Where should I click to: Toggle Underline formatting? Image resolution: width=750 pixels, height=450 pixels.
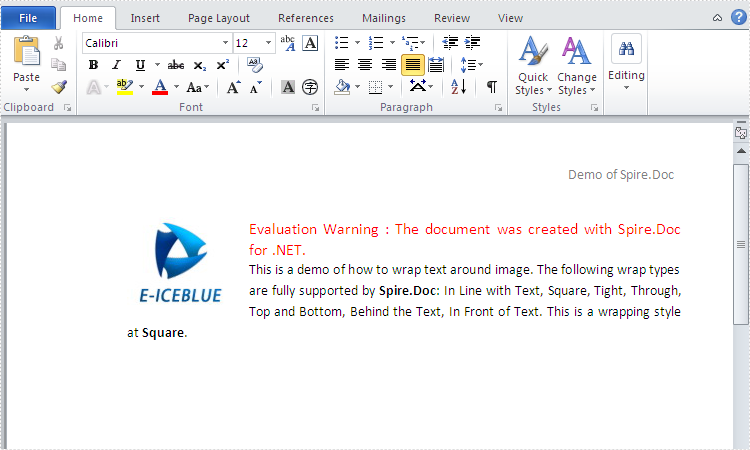click(x=140, y=65)
